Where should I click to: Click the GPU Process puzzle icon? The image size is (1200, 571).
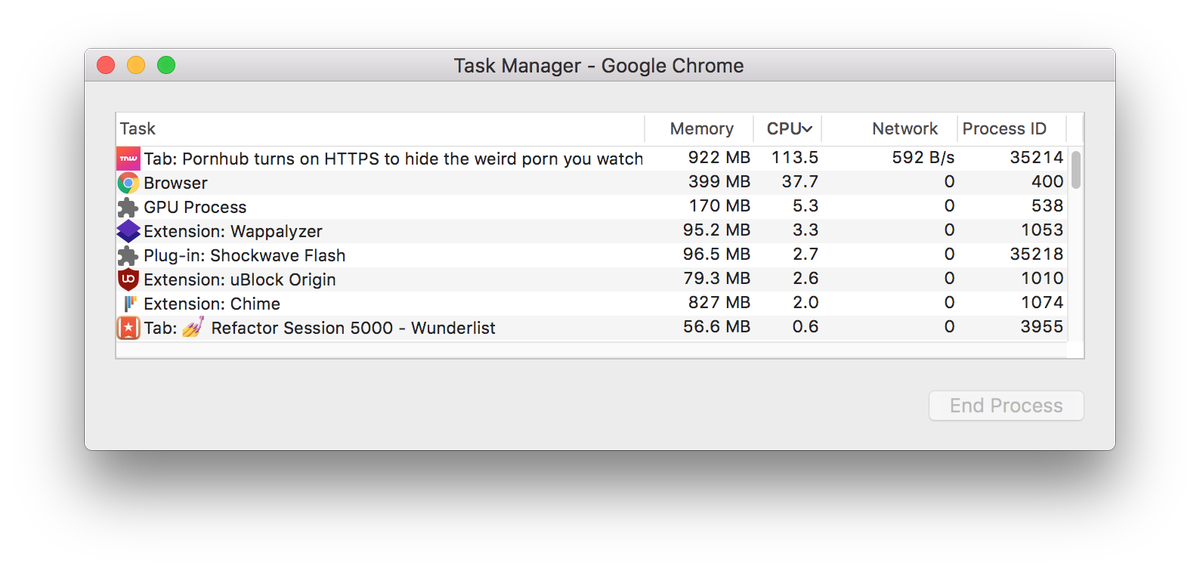[x=128, y=207]
